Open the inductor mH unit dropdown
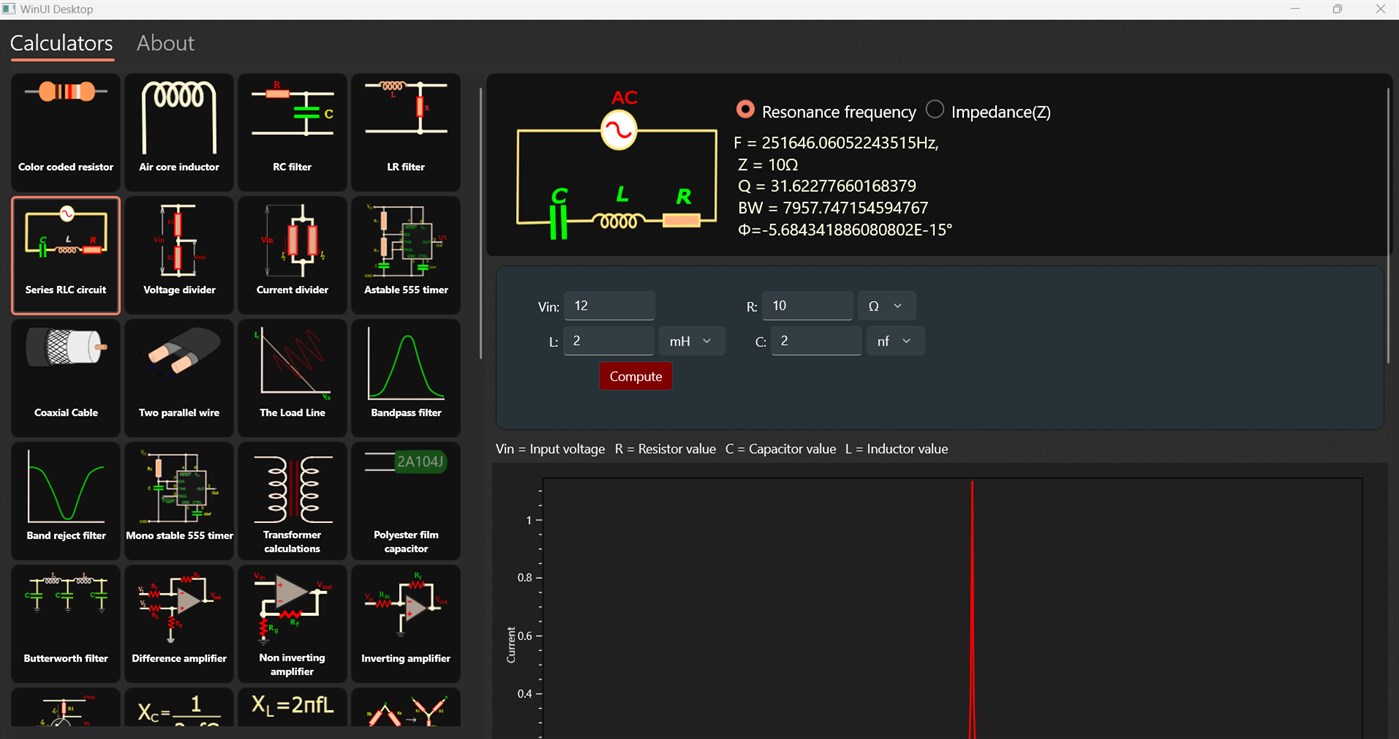The height and width of the screenshot is (739, 1399). click(691, 340)
